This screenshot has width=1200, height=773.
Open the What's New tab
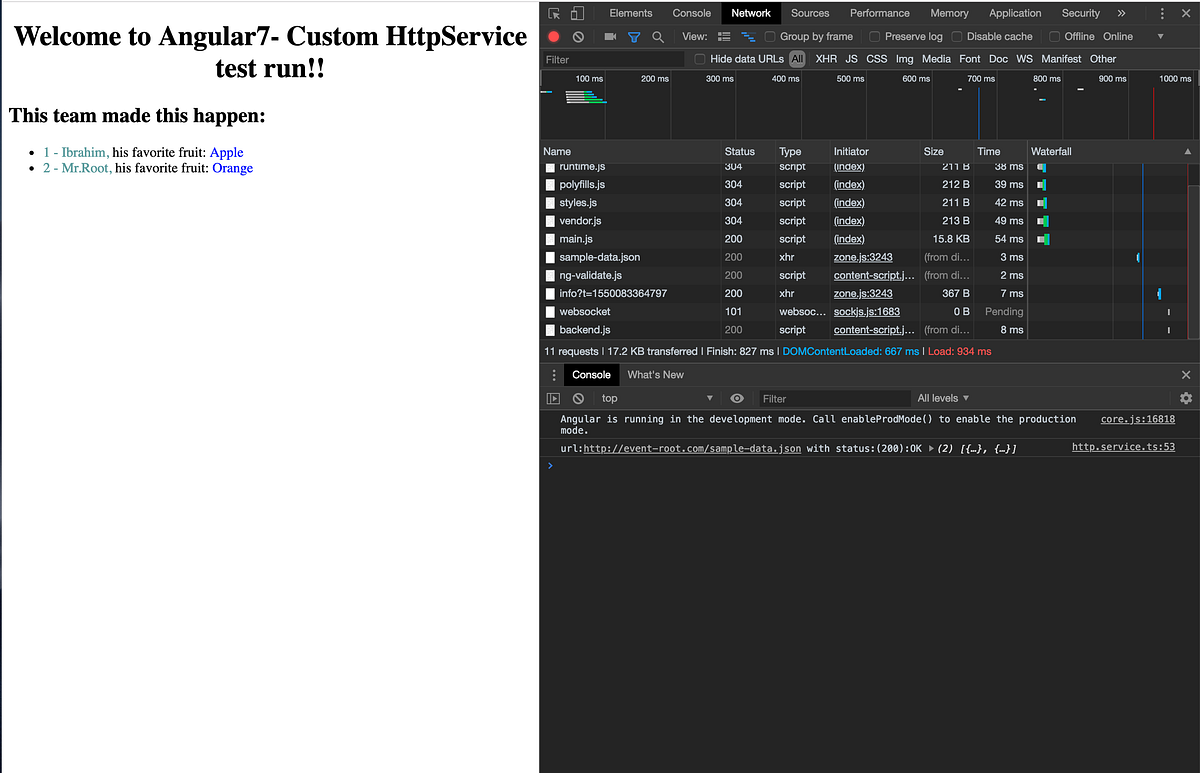[x=655, y=374]
